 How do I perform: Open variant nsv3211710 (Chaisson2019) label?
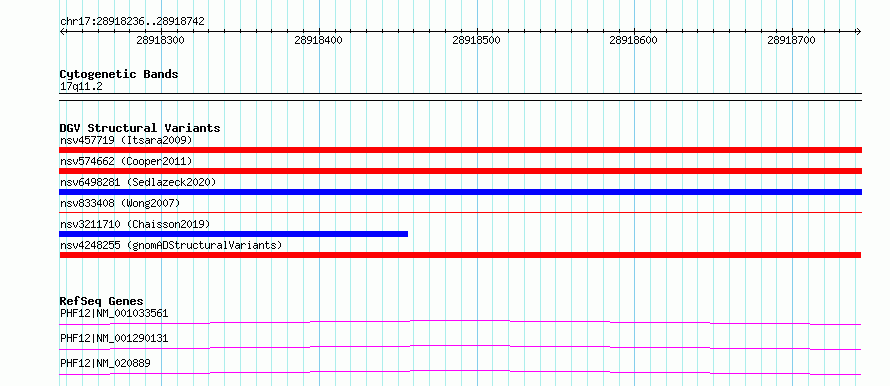coord(135,224)
